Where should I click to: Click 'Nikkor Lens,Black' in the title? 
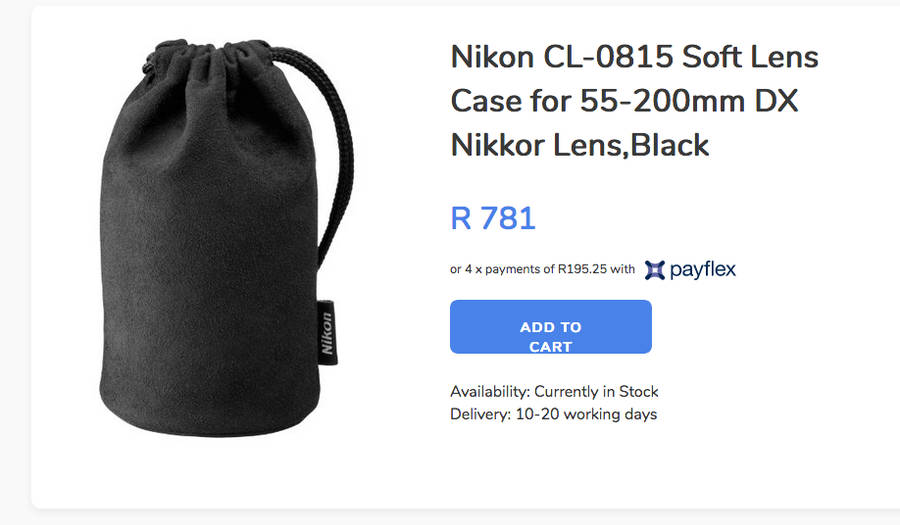point(580,145)
